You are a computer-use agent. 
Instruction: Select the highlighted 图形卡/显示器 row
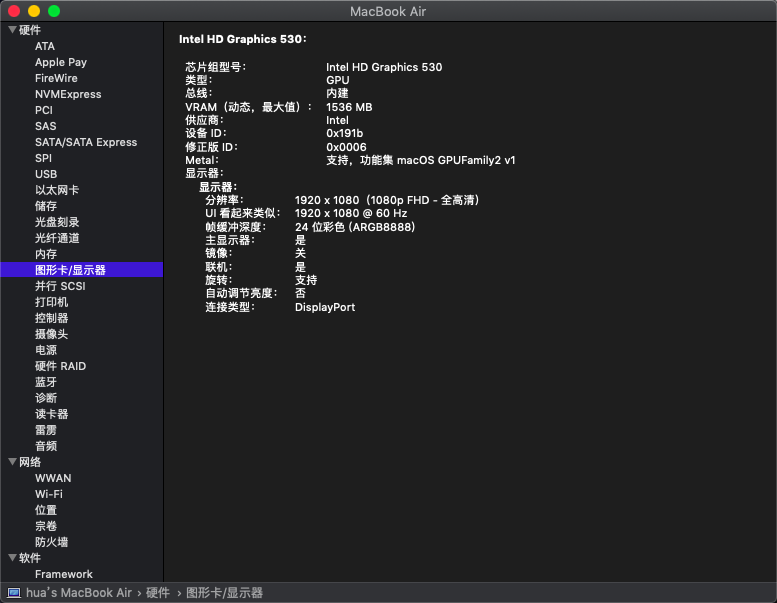(82, 270)
